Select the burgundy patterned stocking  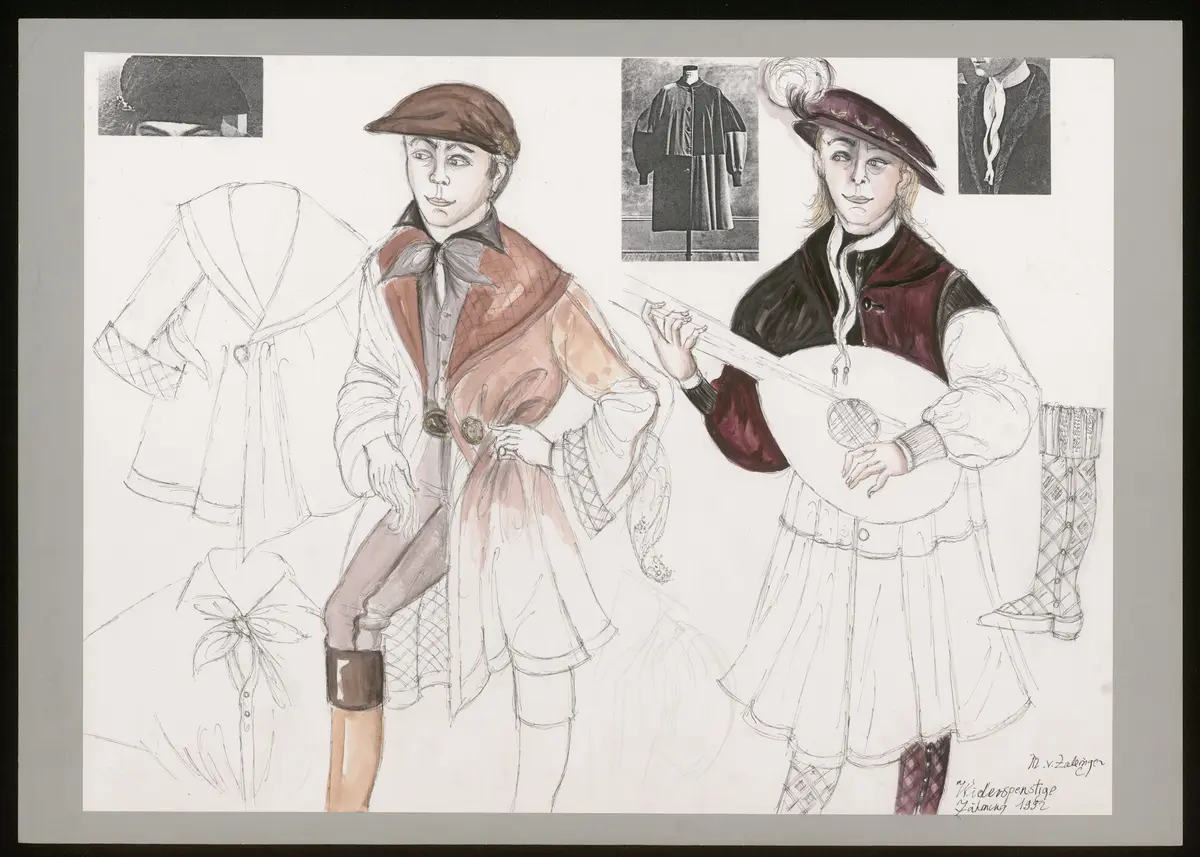pos(922,776)
